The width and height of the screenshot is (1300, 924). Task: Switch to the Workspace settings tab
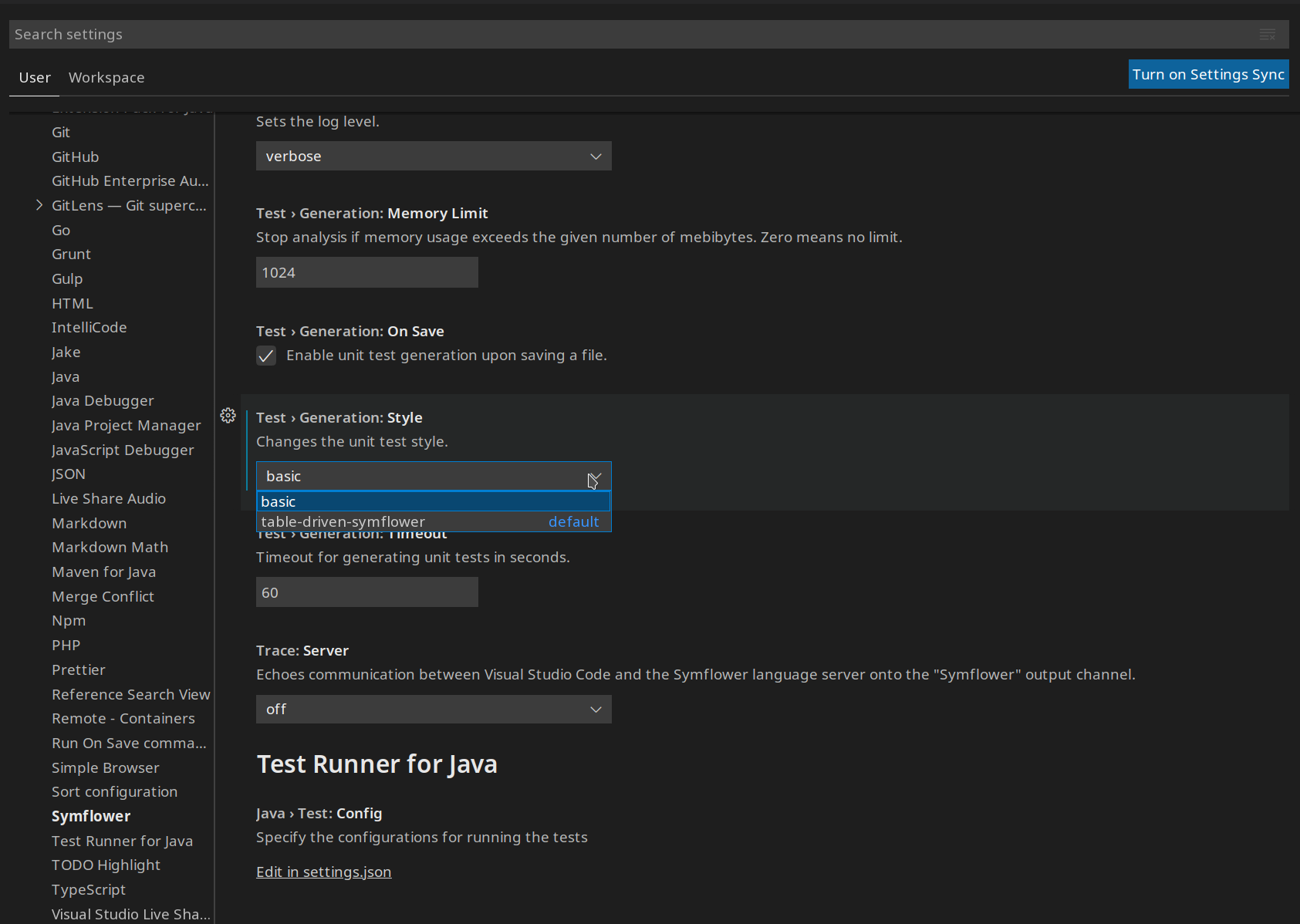(106, 78)
